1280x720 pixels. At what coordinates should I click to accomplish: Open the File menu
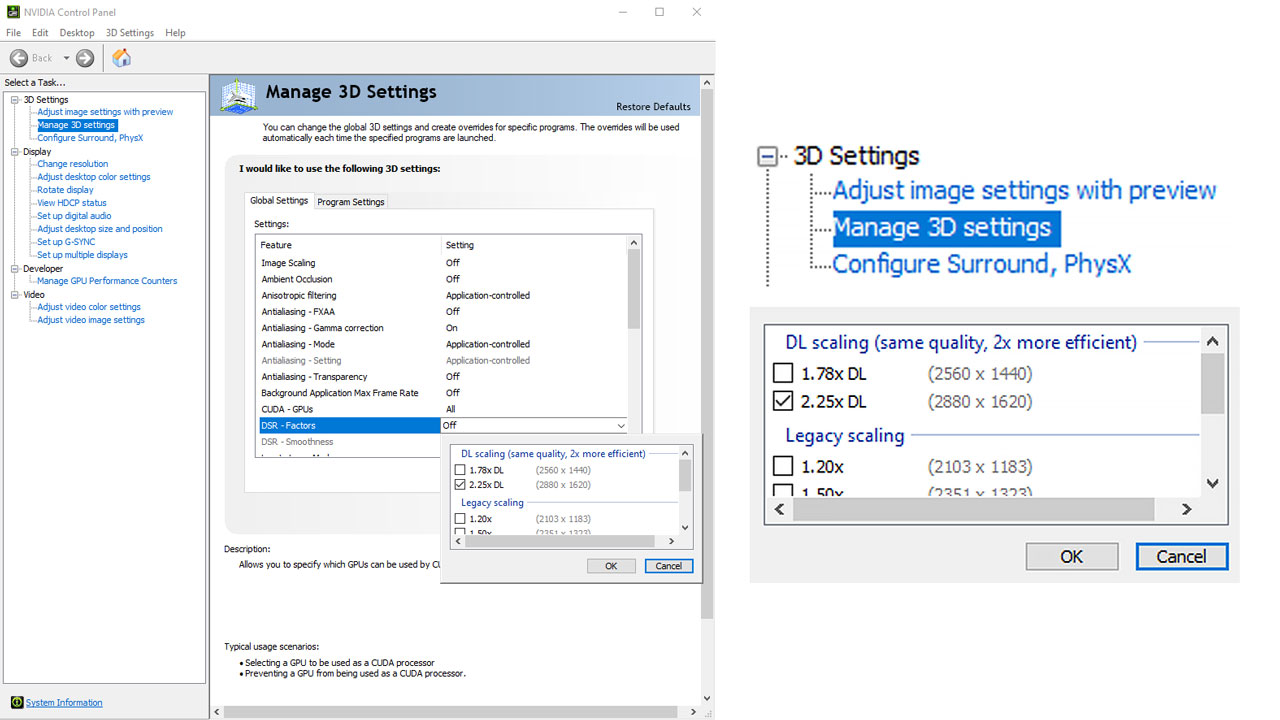click(x=13, y=33)
